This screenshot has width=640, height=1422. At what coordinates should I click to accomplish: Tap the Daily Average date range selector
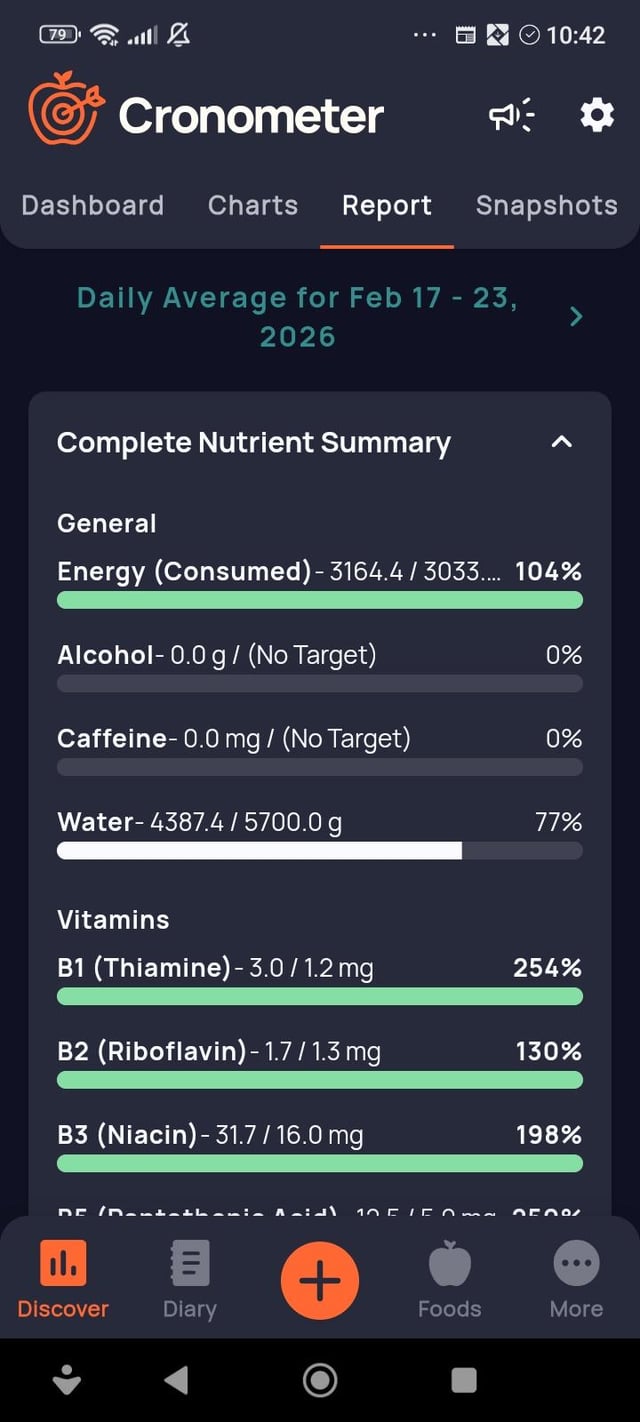click(297, 317)
